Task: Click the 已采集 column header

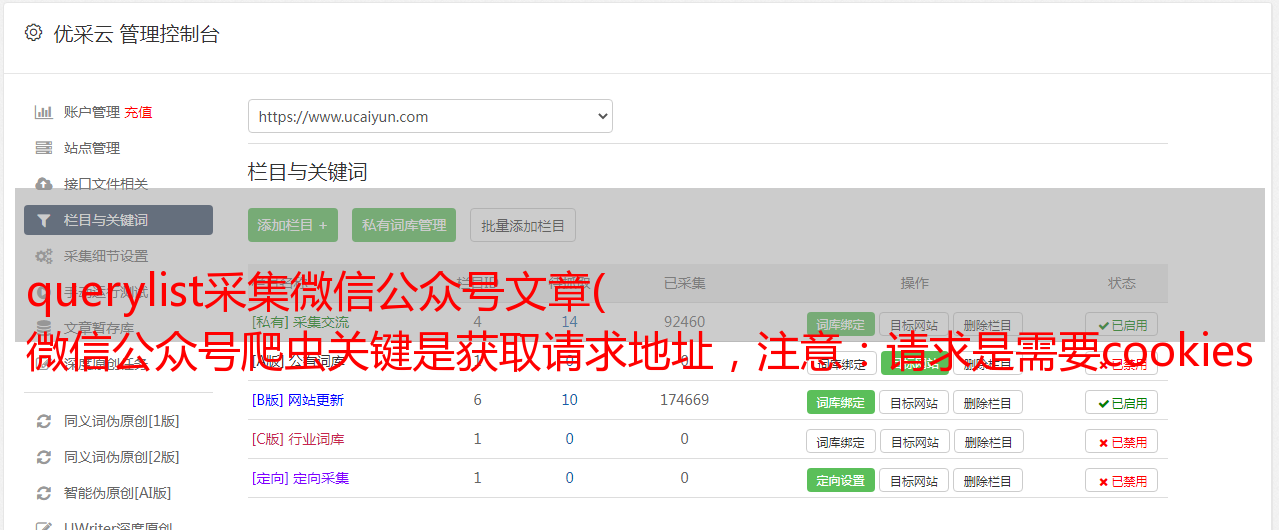Action: pos(684,283)
